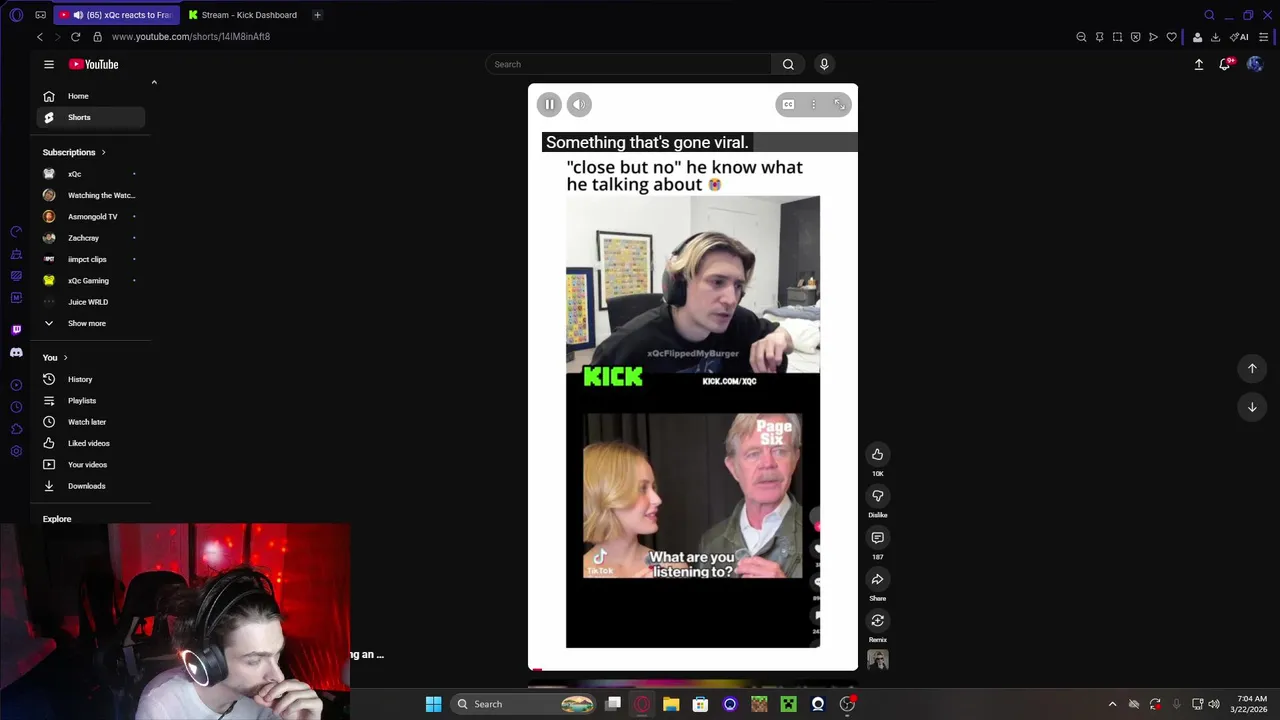Open Liked videos
The image size is (1280, 720).
[x=91, y=443]
